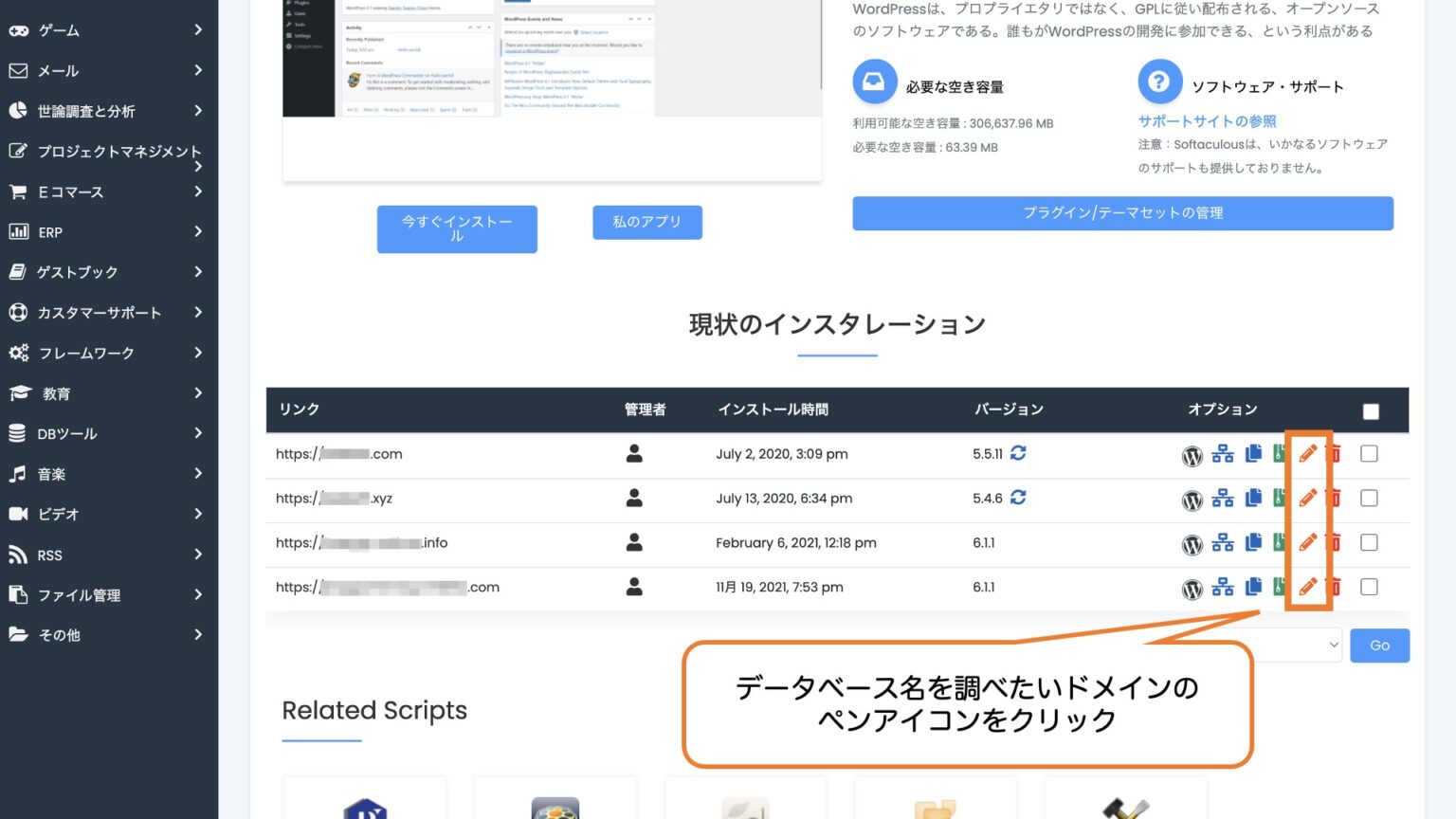The width and height of the screenshot is (1456, 819).
Task: Enable the checkbox on the .info installation row
Action: coord(1369,542)
